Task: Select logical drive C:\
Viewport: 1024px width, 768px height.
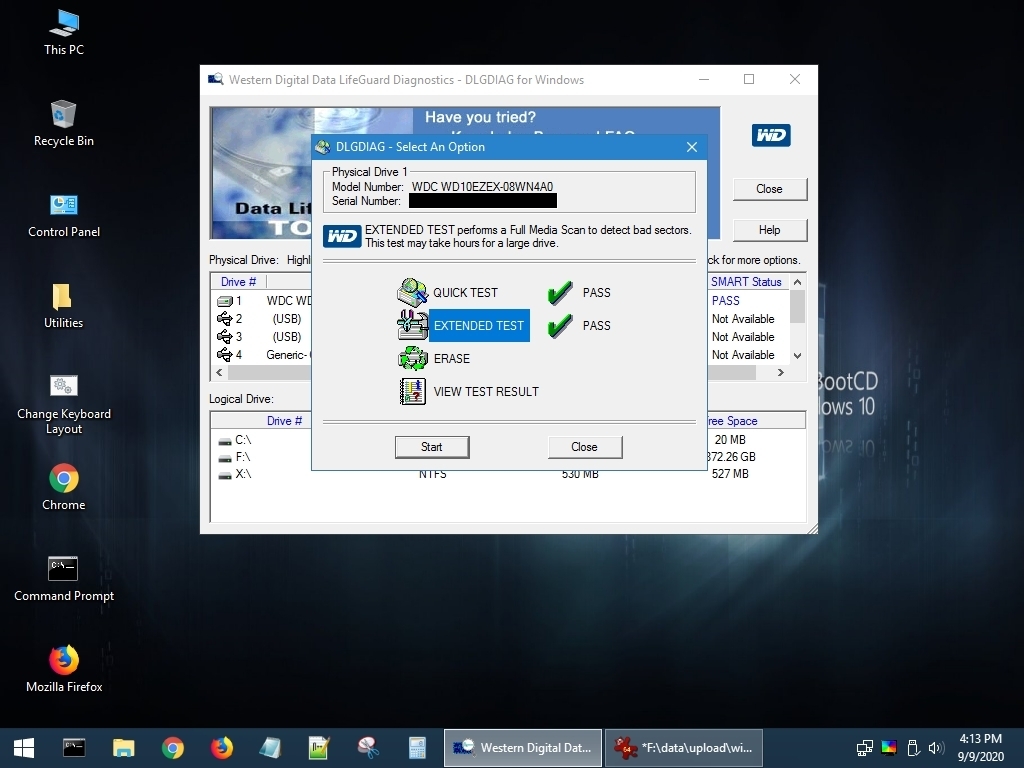Action: click(x=235, y=440)
